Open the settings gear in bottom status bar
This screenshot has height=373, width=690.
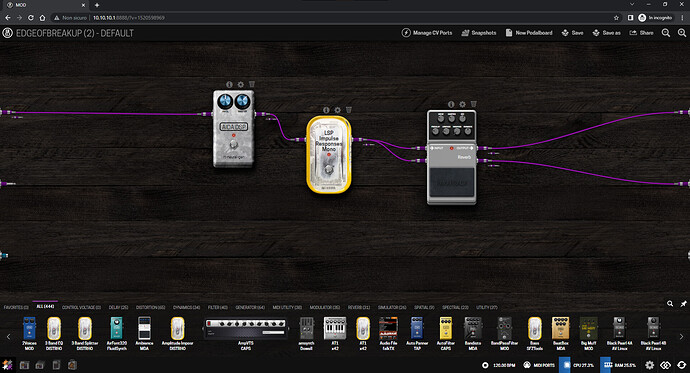[650, 365]
